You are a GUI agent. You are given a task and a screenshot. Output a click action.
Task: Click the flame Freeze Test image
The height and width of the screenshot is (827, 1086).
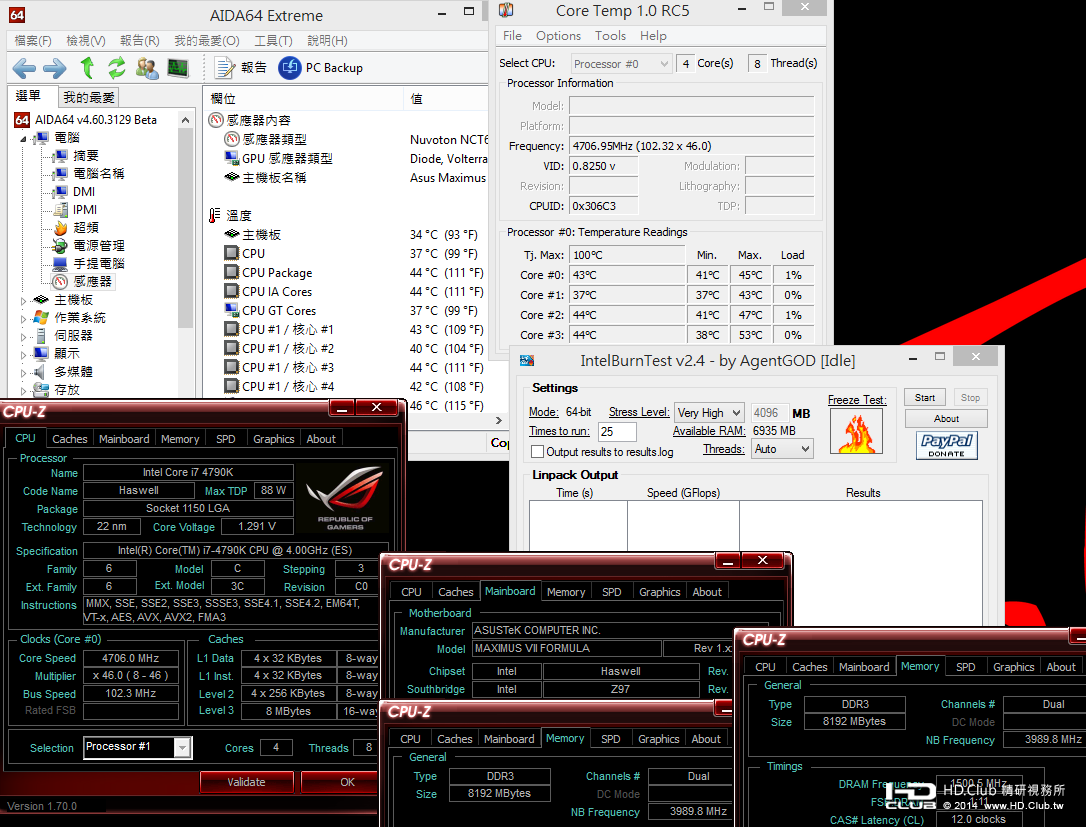pos(857,431)
